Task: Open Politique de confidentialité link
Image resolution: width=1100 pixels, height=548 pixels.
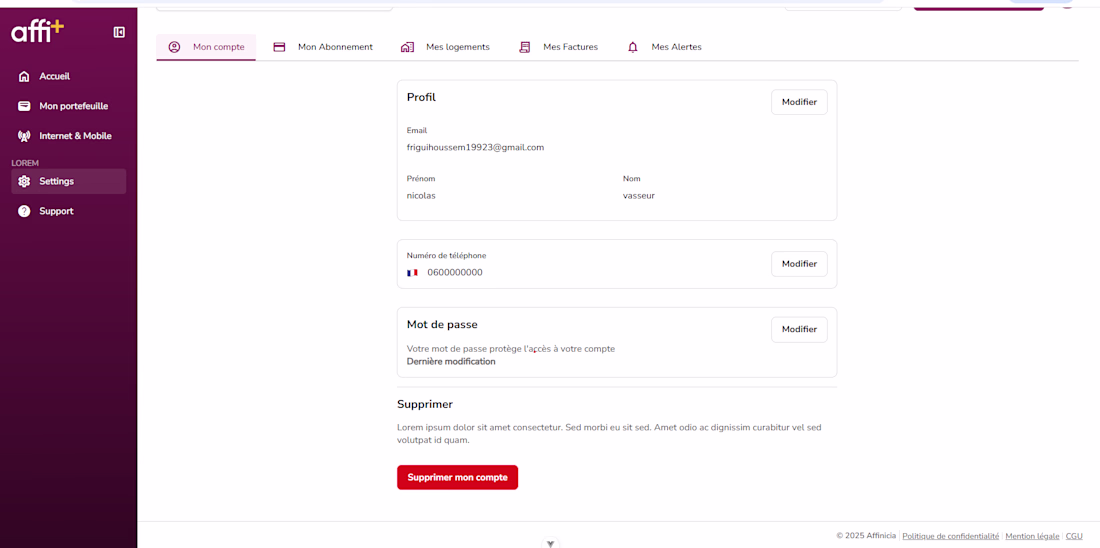Action: pos(951,536)
